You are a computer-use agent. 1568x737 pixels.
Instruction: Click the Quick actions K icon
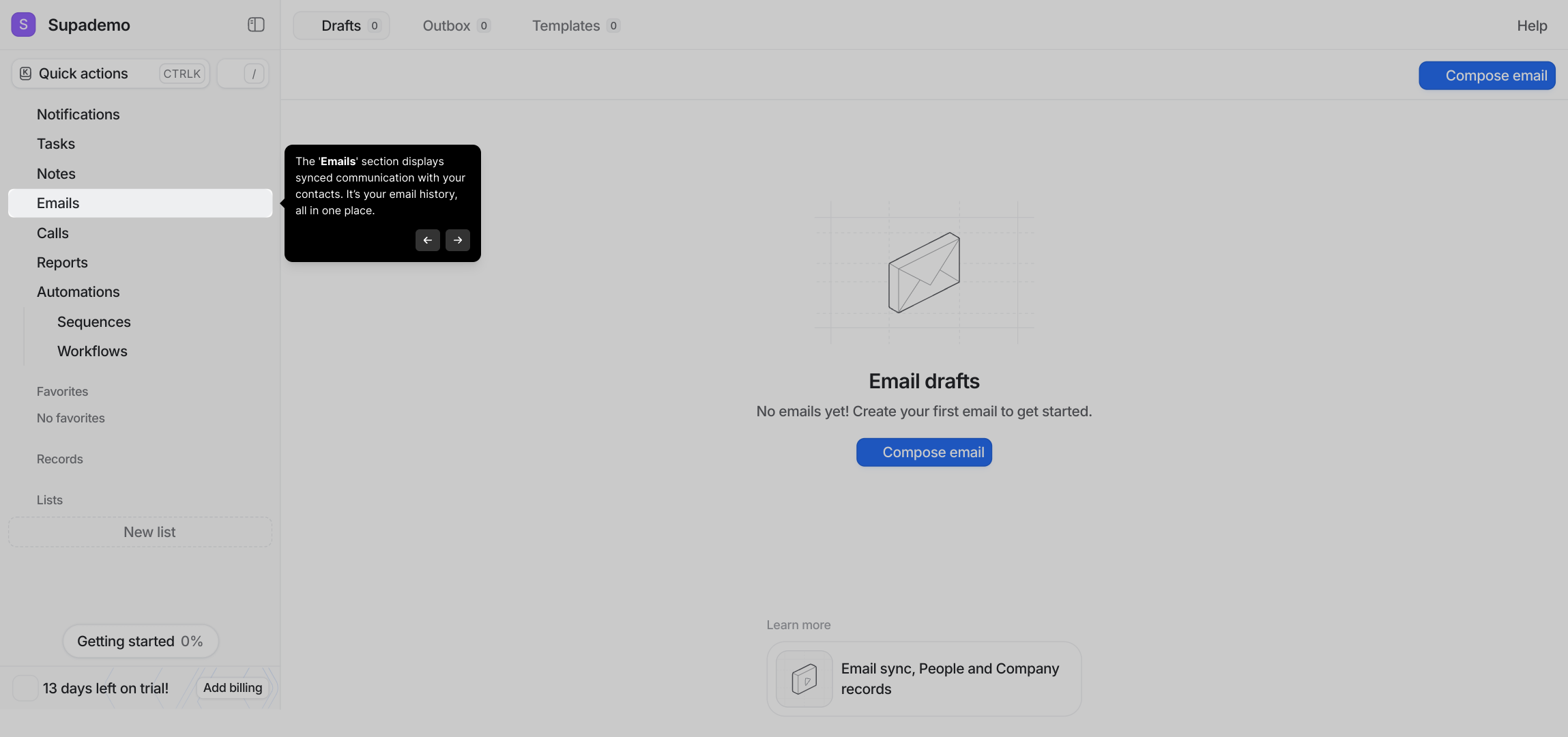coord(25,74)
